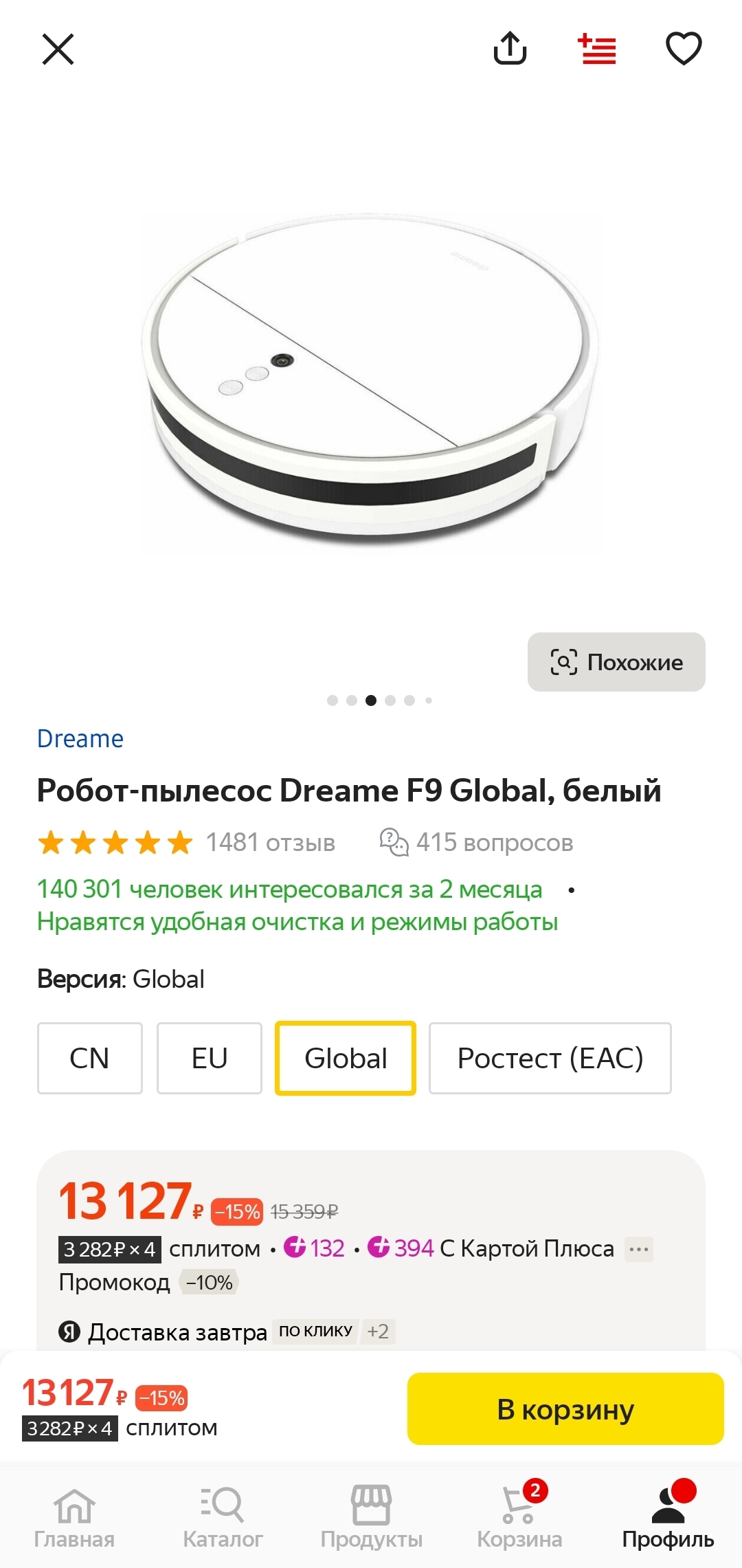This screenshot has height=1568, width=742.
Task: Open similar products via Похожие button
Action: point(616,662)
